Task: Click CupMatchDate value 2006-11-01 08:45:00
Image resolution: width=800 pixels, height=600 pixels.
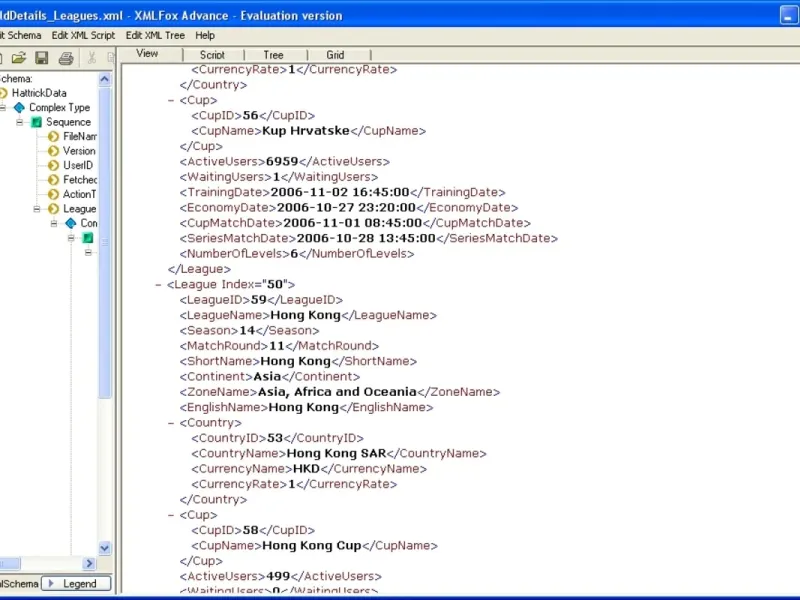Action: [353, 223]
